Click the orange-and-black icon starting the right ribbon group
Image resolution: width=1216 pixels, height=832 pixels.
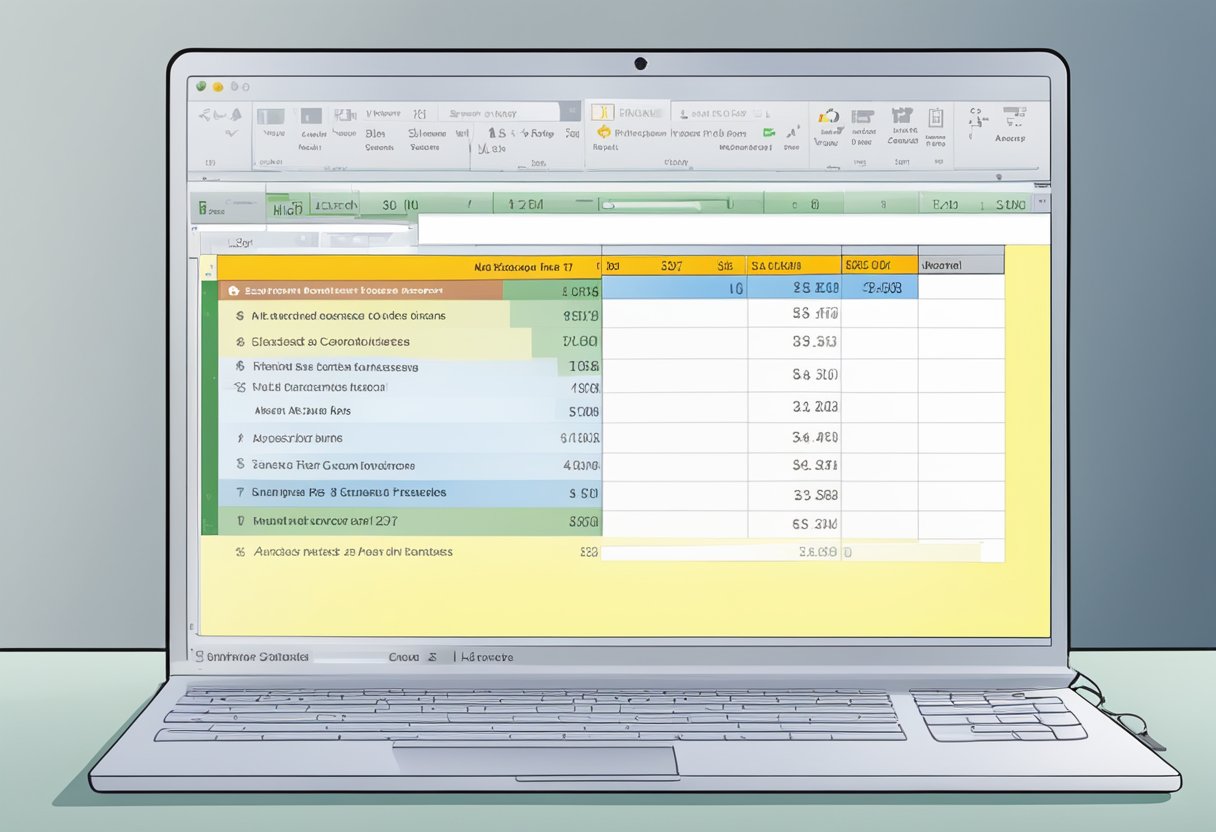[827, 116]
